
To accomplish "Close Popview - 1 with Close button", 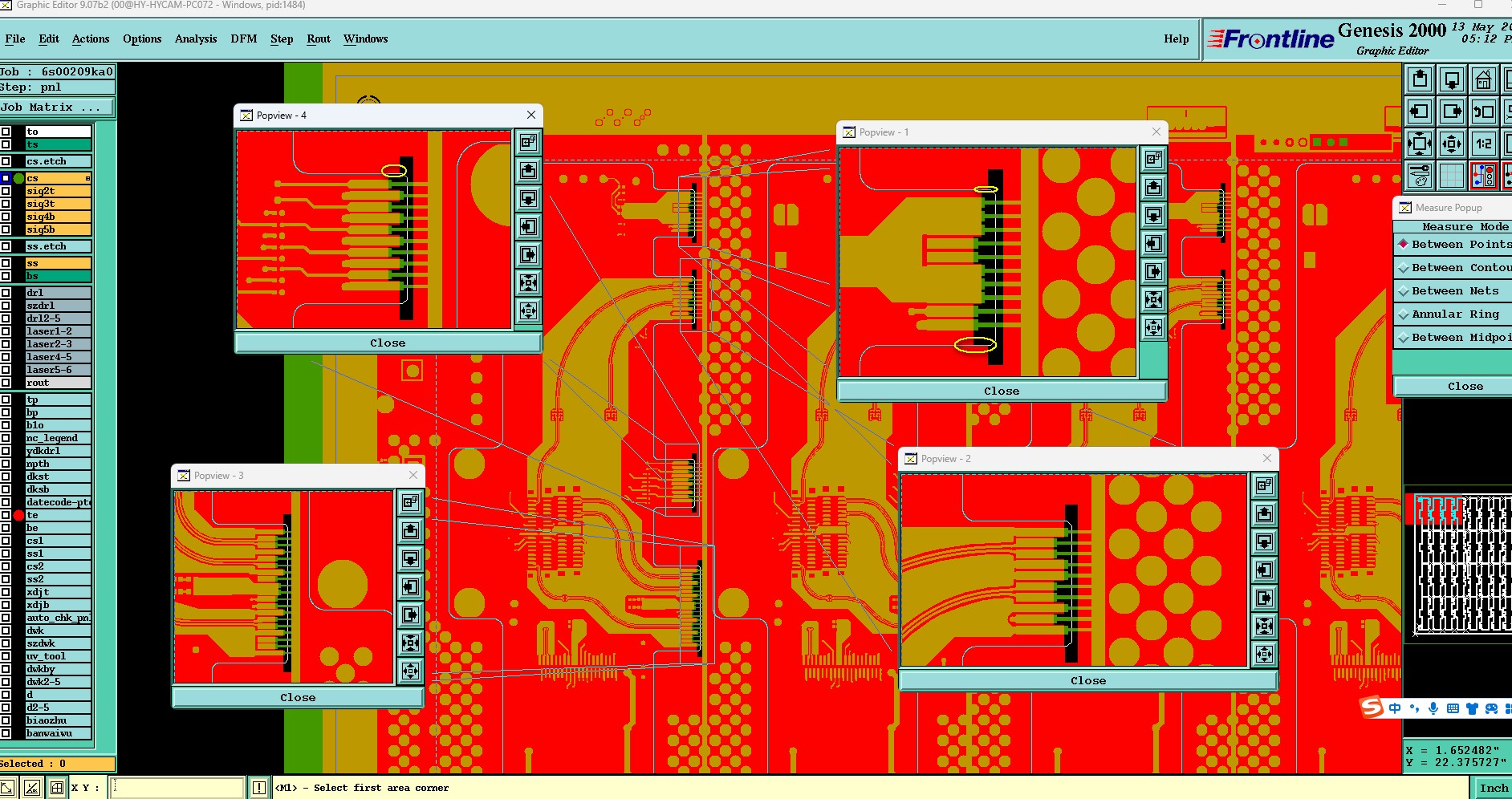I will tap(1002, 391).
